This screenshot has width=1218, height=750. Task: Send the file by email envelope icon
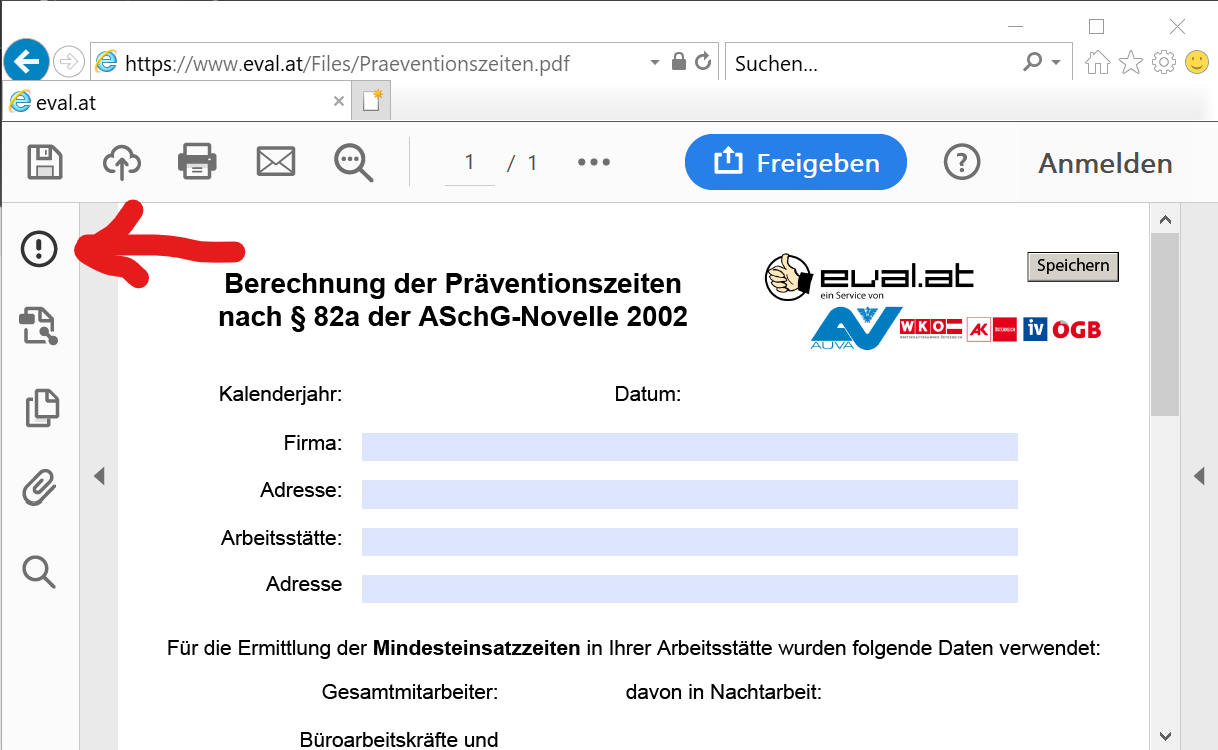pyautogui.click(x=276, y=162)
